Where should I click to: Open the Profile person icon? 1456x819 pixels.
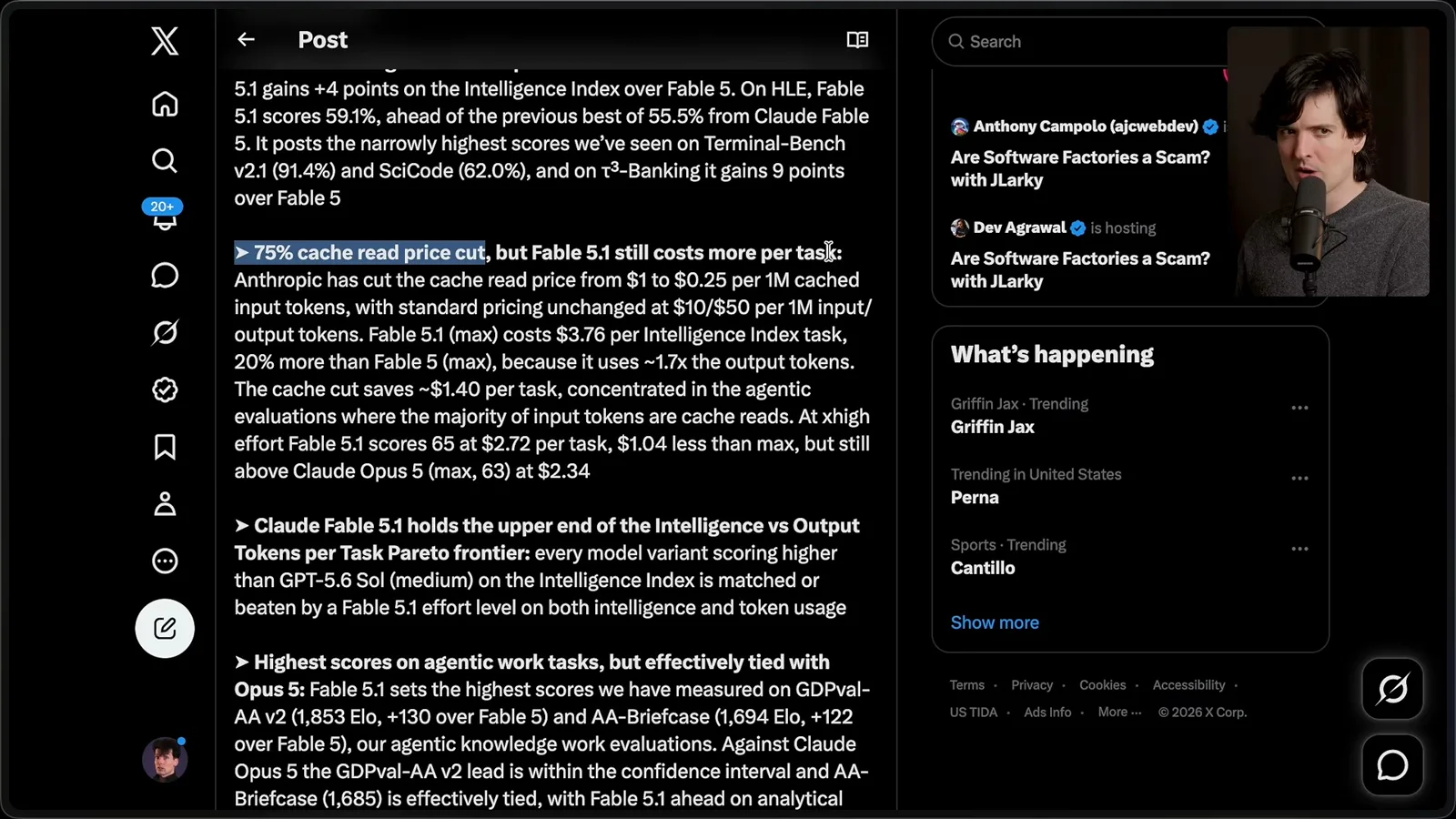pos(165,504)
